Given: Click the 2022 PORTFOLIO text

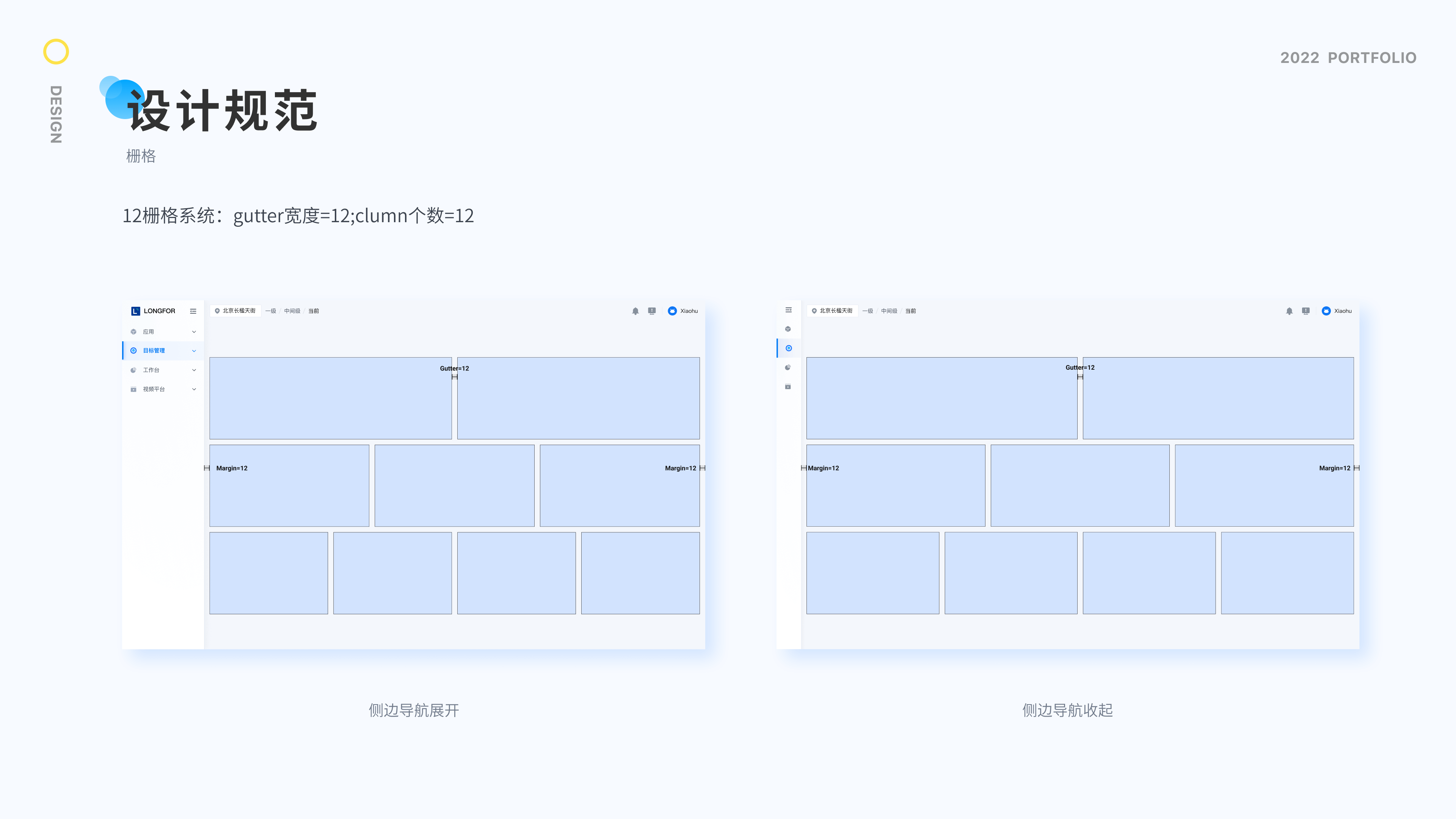Looking at the screenshot, I should pyautogui.click(x=1348, y=58).
